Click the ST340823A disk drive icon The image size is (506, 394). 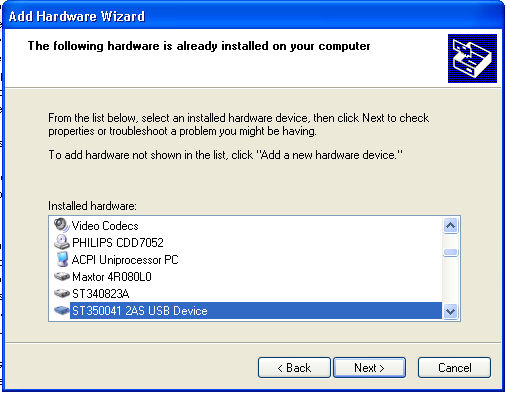tap(62, 293)
